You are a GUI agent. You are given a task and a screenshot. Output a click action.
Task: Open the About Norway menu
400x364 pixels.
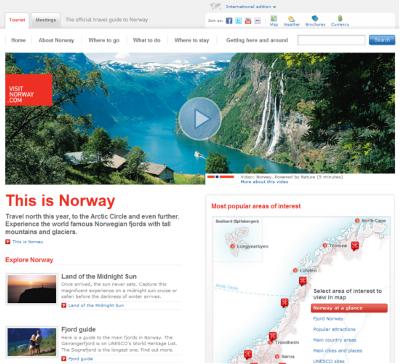tap(56, 40)
